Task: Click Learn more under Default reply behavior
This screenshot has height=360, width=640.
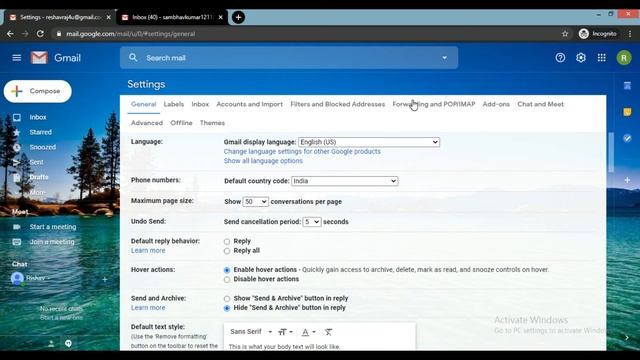Action: 148,251
